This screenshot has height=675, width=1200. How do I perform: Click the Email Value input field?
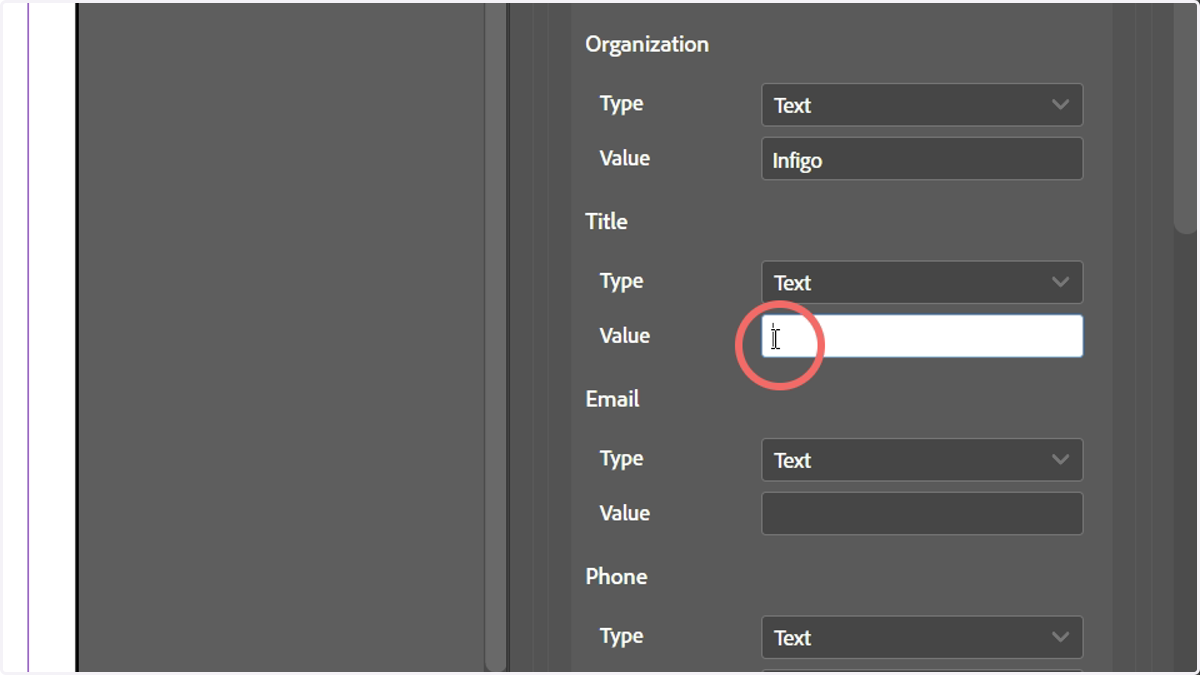(x=922, y=513)
